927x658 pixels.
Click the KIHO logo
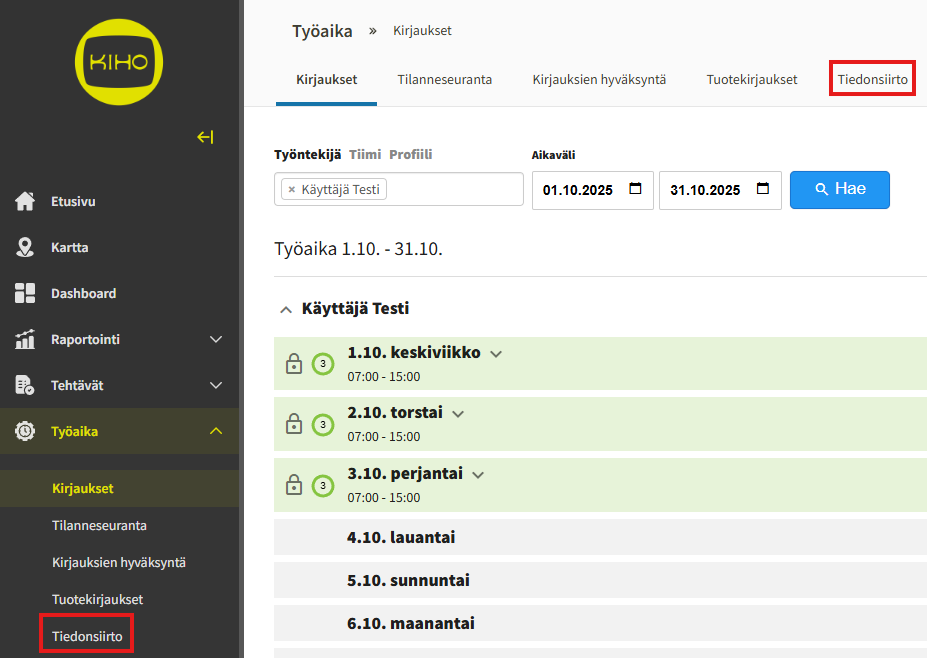click(x=118, y=61)
